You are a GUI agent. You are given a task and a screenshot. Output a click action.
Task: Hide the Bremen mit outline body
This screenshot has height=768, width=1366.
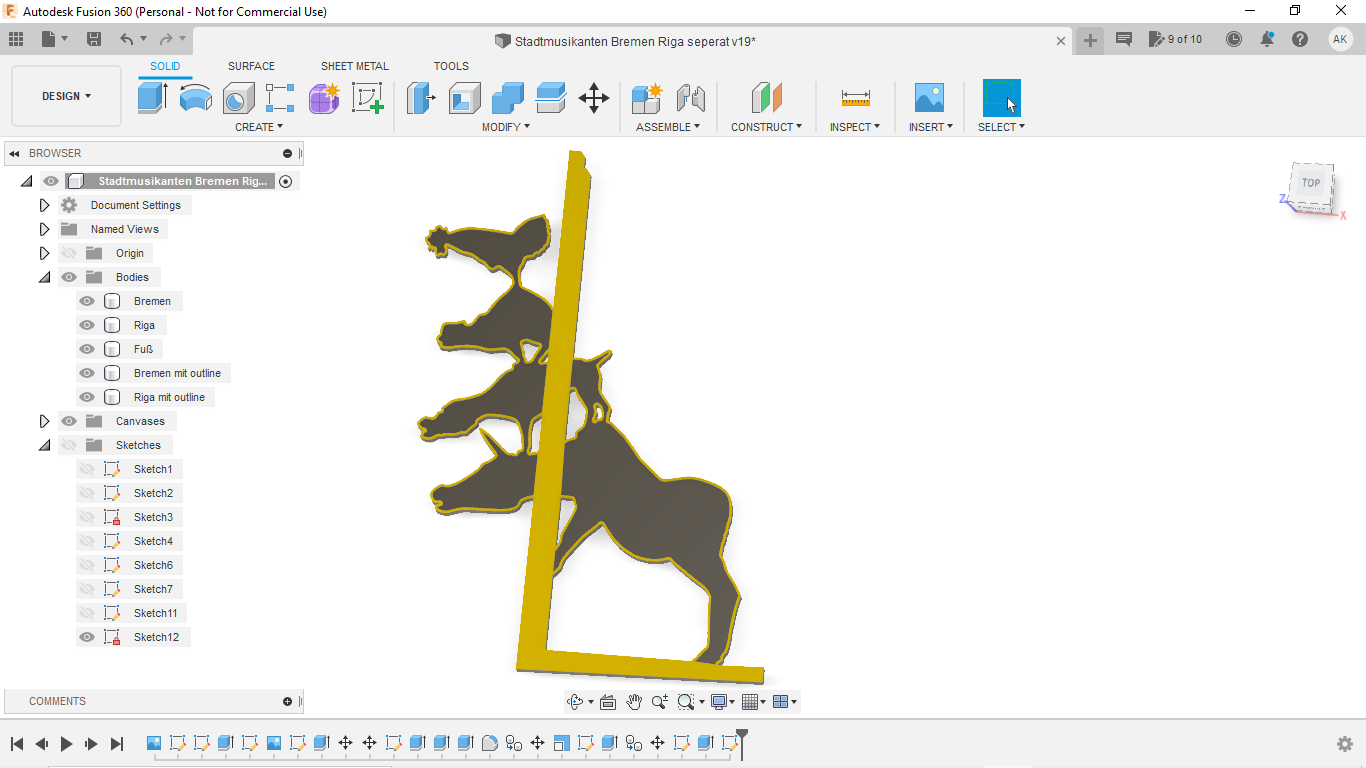[87, 373]
